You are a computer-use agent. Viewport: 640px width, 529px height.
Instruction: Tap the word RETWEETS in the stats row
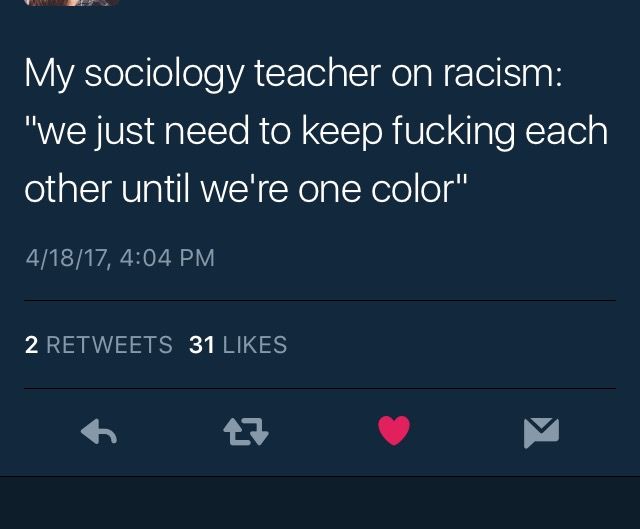tap(109, 345)
